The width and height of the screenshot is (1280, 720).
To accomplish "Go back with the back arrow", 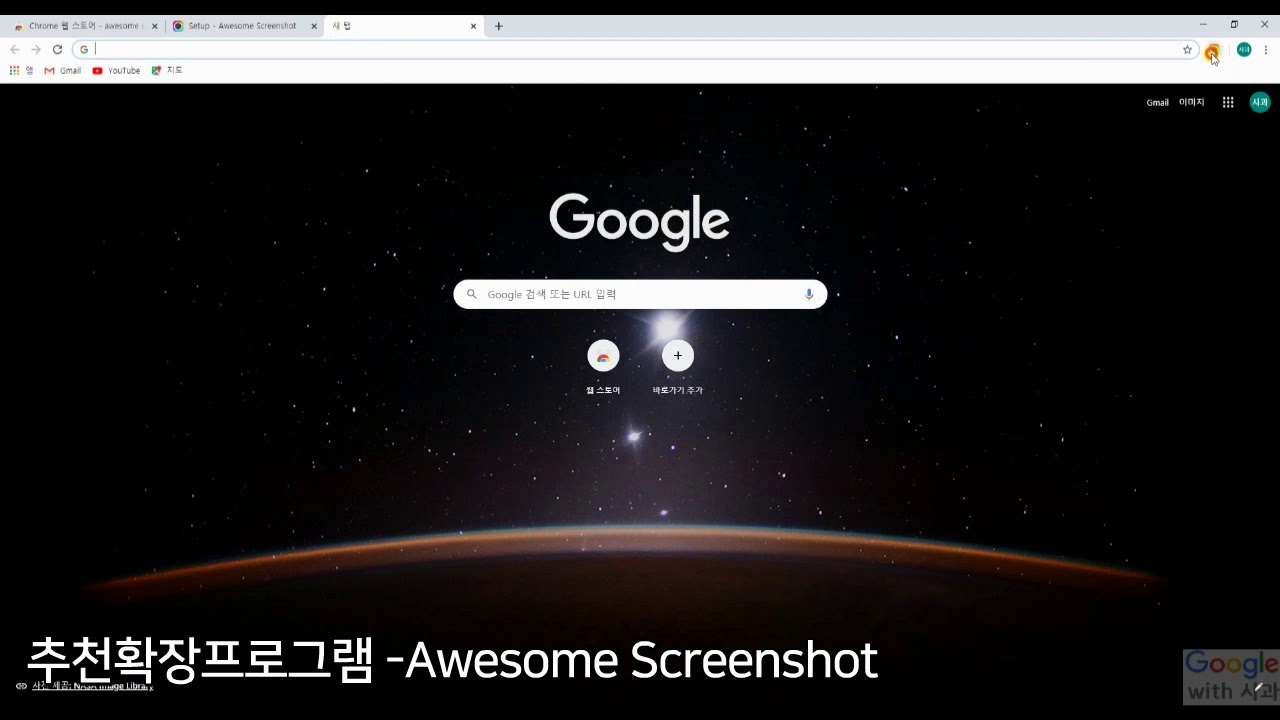I will coord(14,50).
